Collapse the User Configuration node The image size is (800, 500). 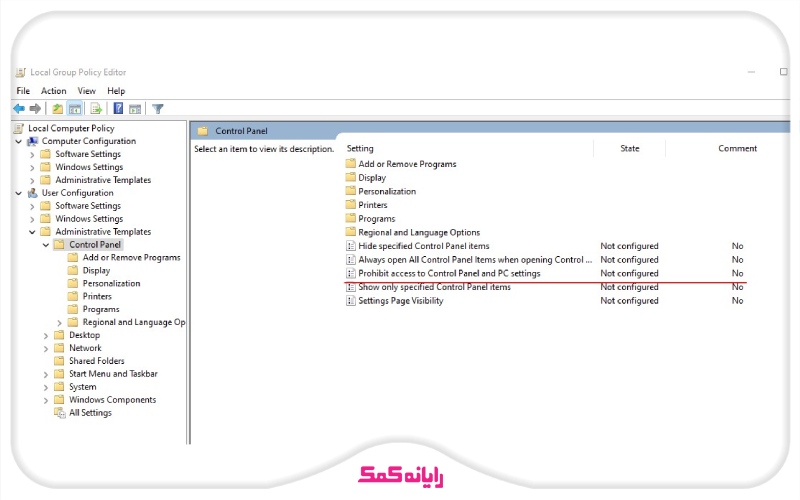point(18,193)
